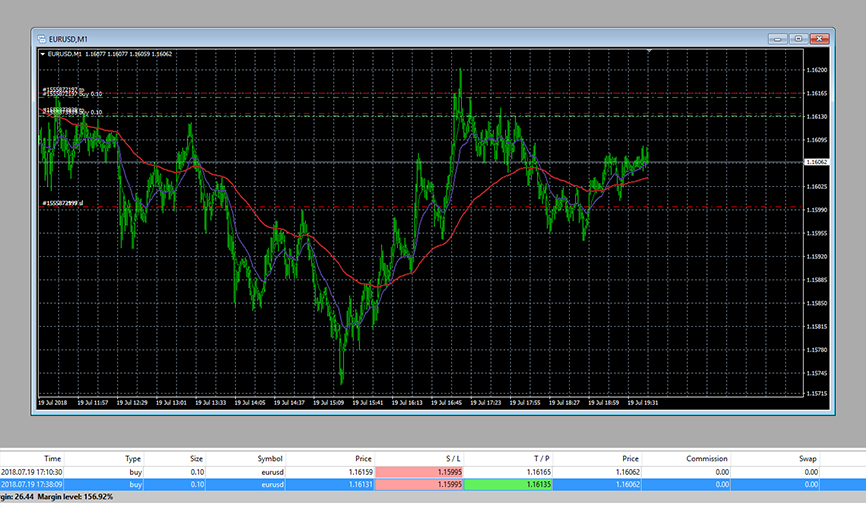Minimize the EURUSD,M1 chart window
Viewport: 866px width, 527px height.
(x=777, y=39)
